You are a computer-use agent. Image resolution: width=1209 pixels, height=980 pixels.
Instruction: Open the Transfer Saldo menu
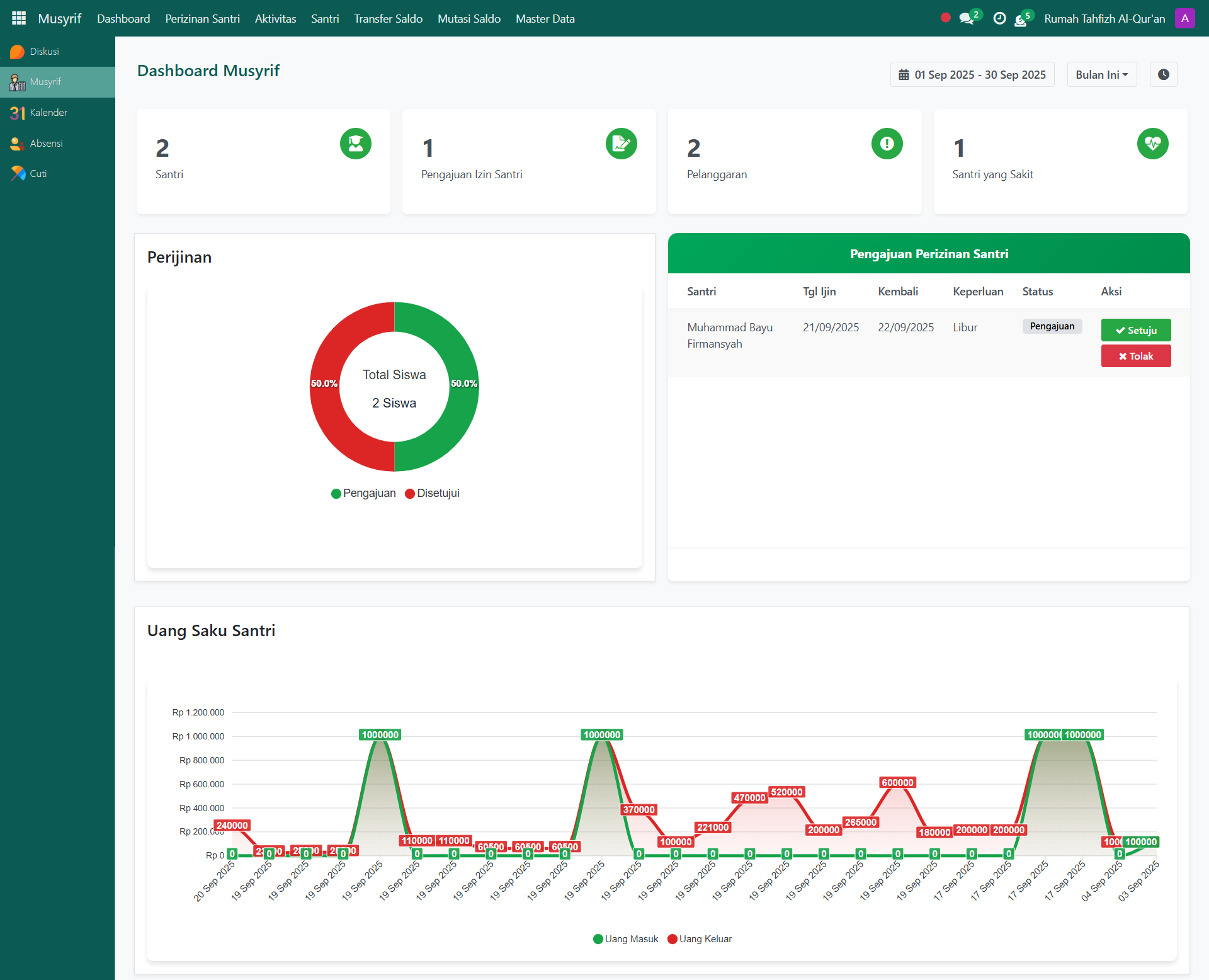(388, 19)
